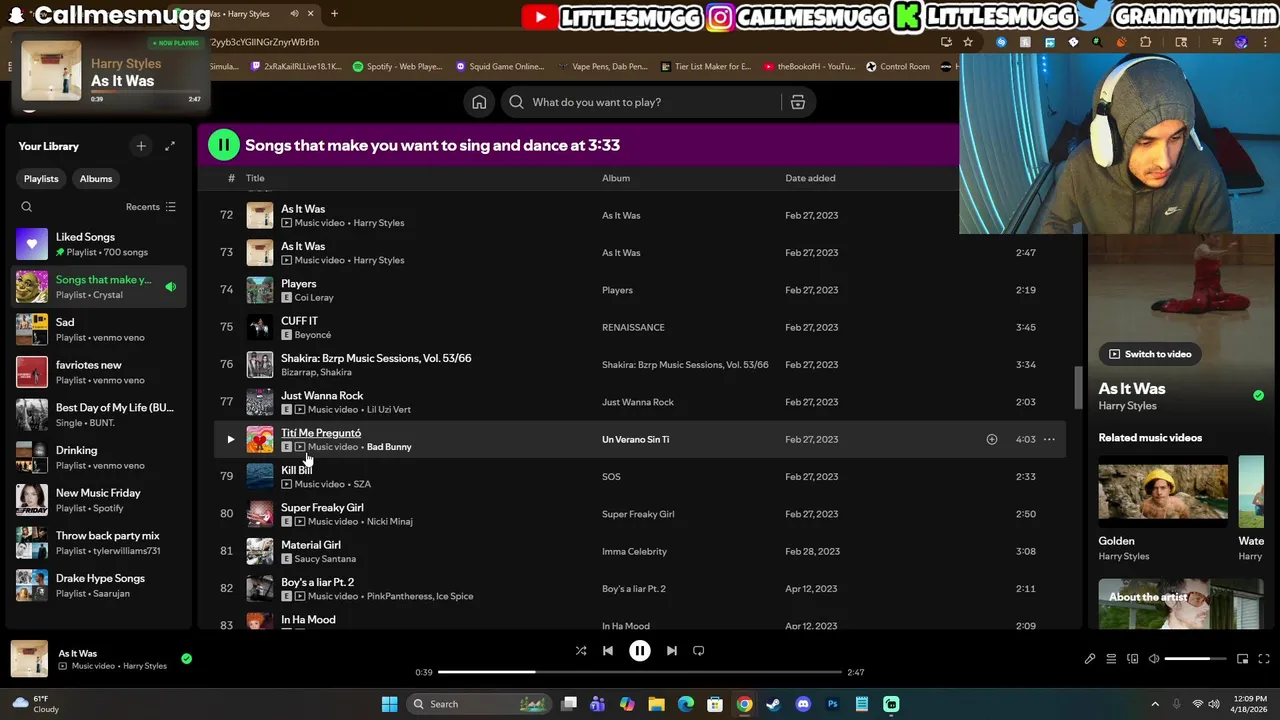Go to Spotify Home via house icon
This screenshot has height=720, width=1280.
(x=479, y=102)
